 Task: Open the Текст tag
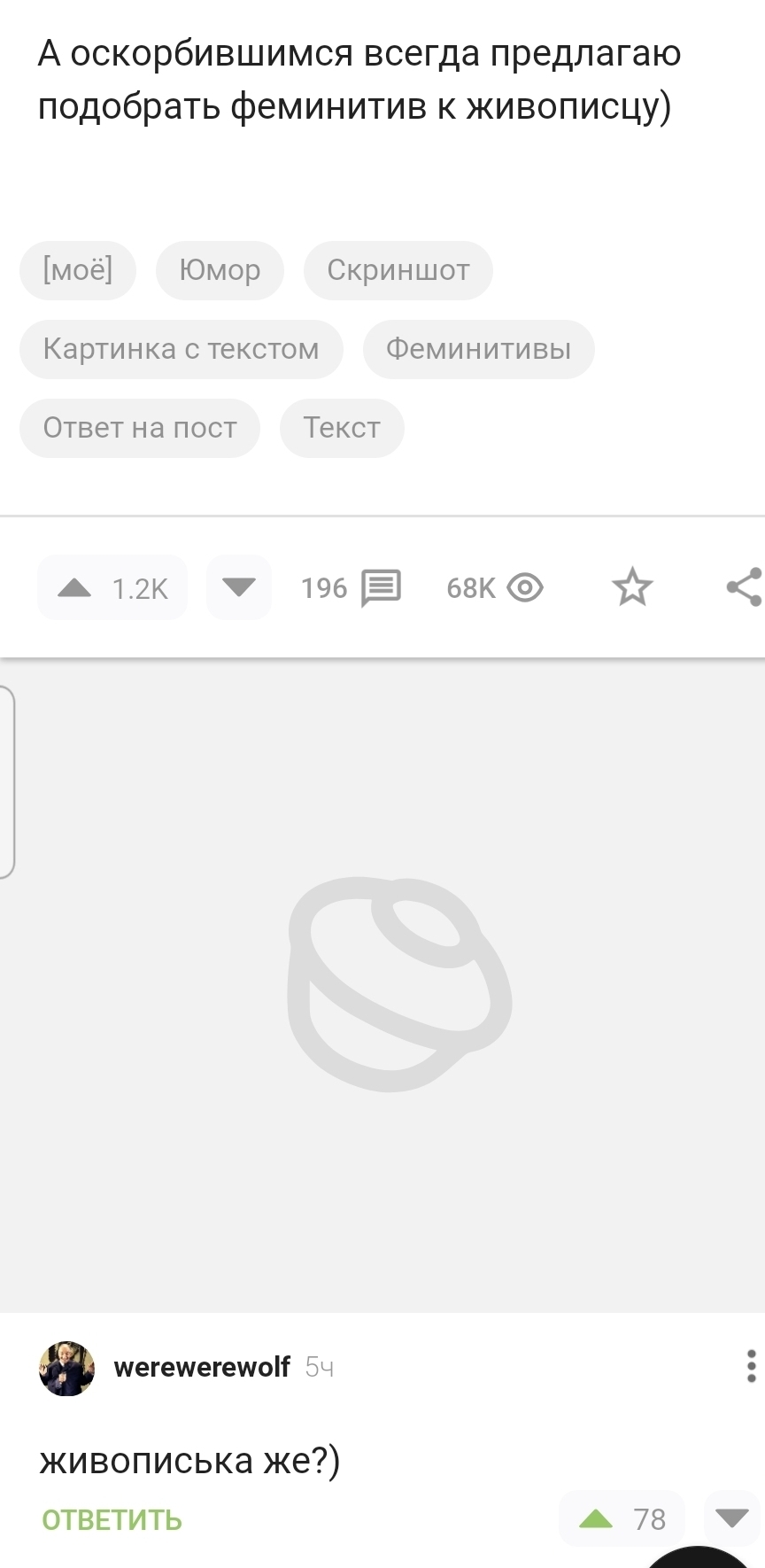pyautogui.click(x=342, y=428)
